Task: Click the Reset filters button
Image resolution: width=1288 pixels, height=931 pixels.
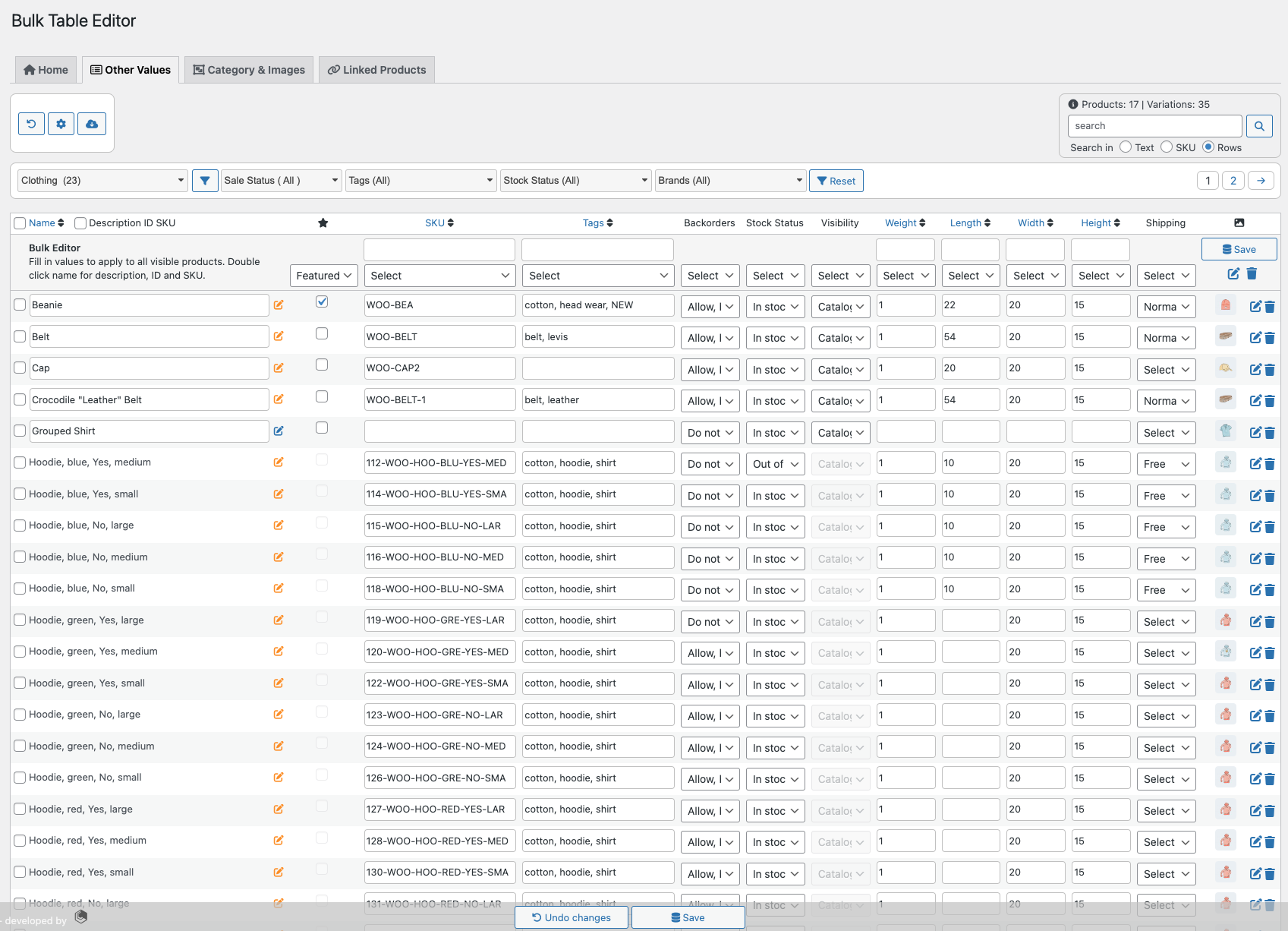Action: [836, 181]
